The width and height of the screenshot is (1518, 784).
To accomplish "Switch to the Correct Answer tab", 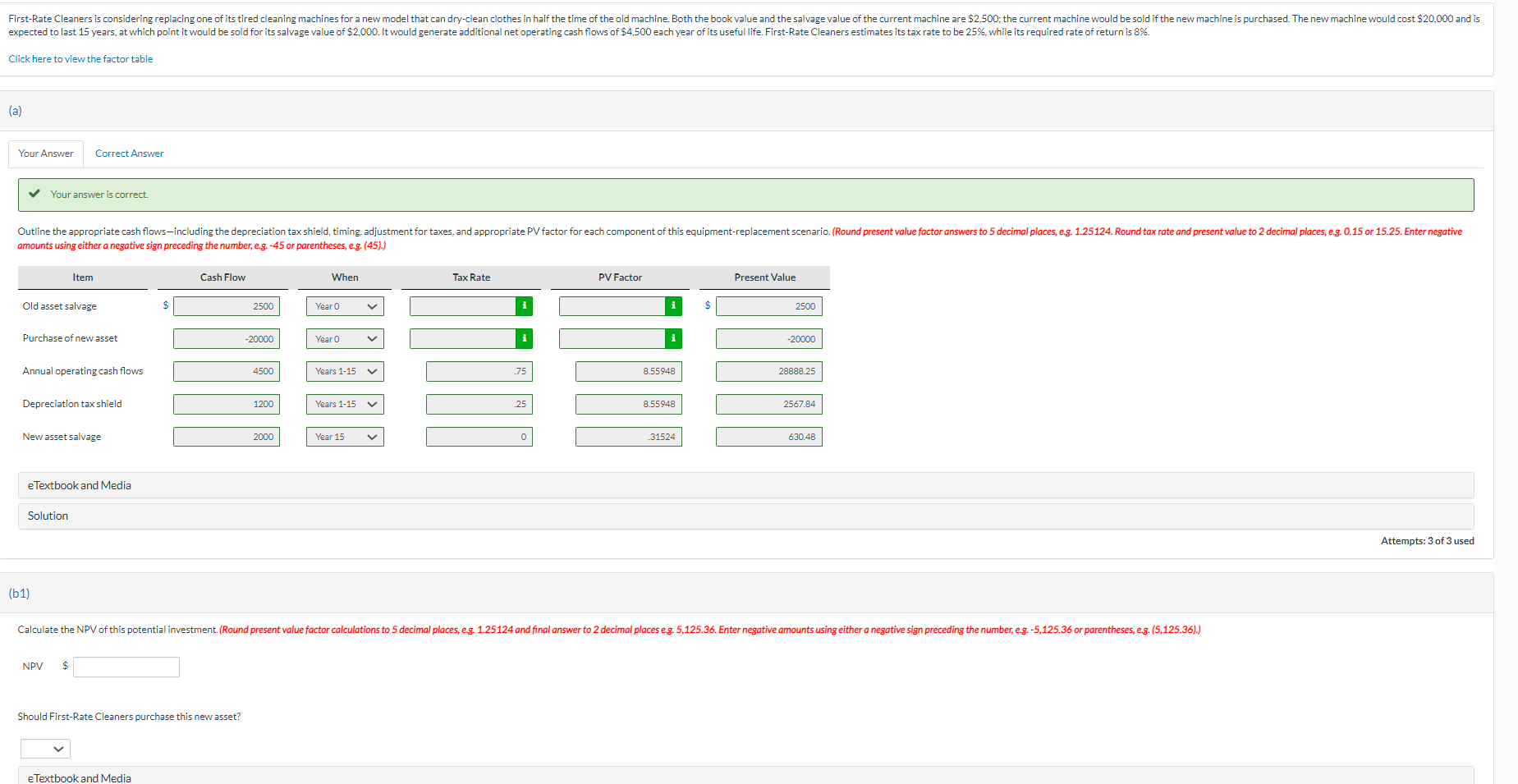I will click(x=128, y=154).
